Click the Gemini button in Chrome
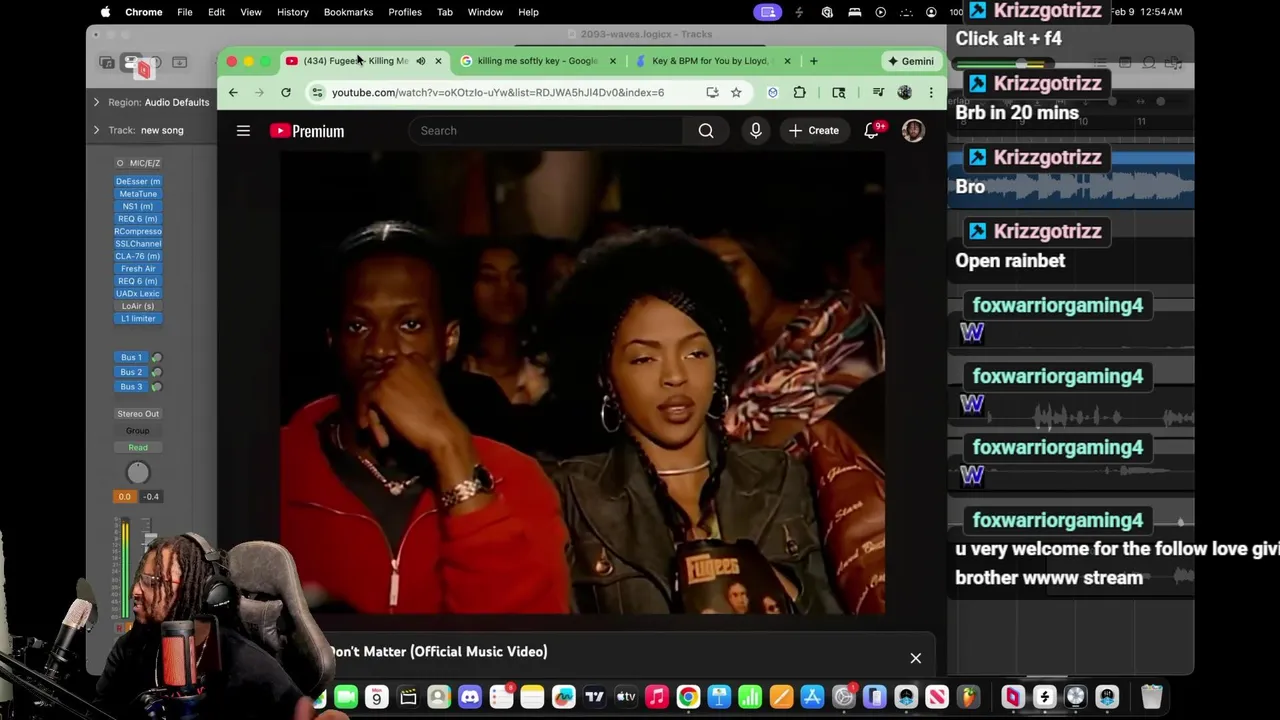This screenshot has width=1280, height=720. (910, 61)
